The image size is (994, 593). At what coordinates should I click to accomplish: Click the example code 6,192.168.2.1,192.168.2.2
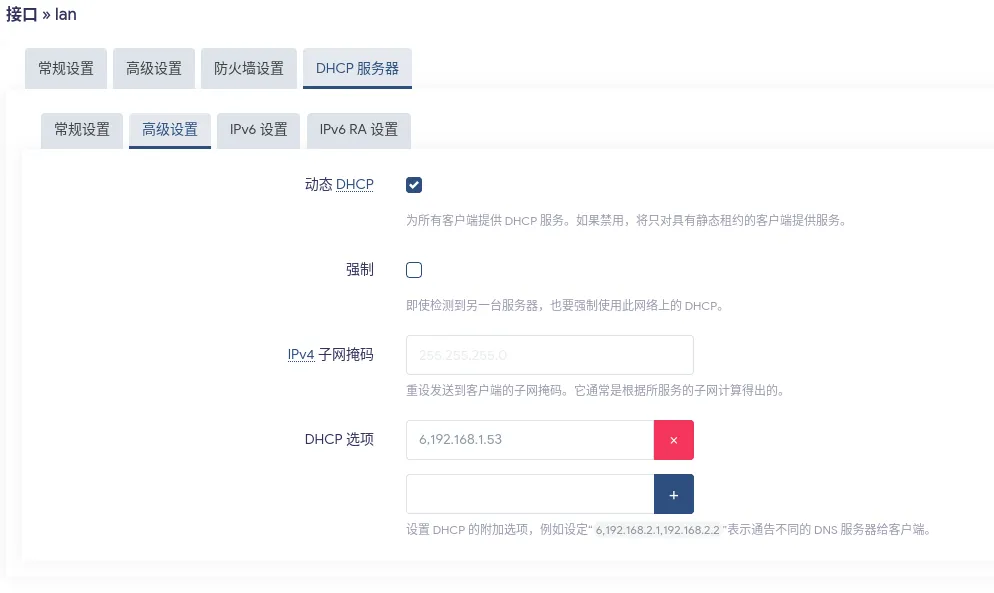[657, 530]
